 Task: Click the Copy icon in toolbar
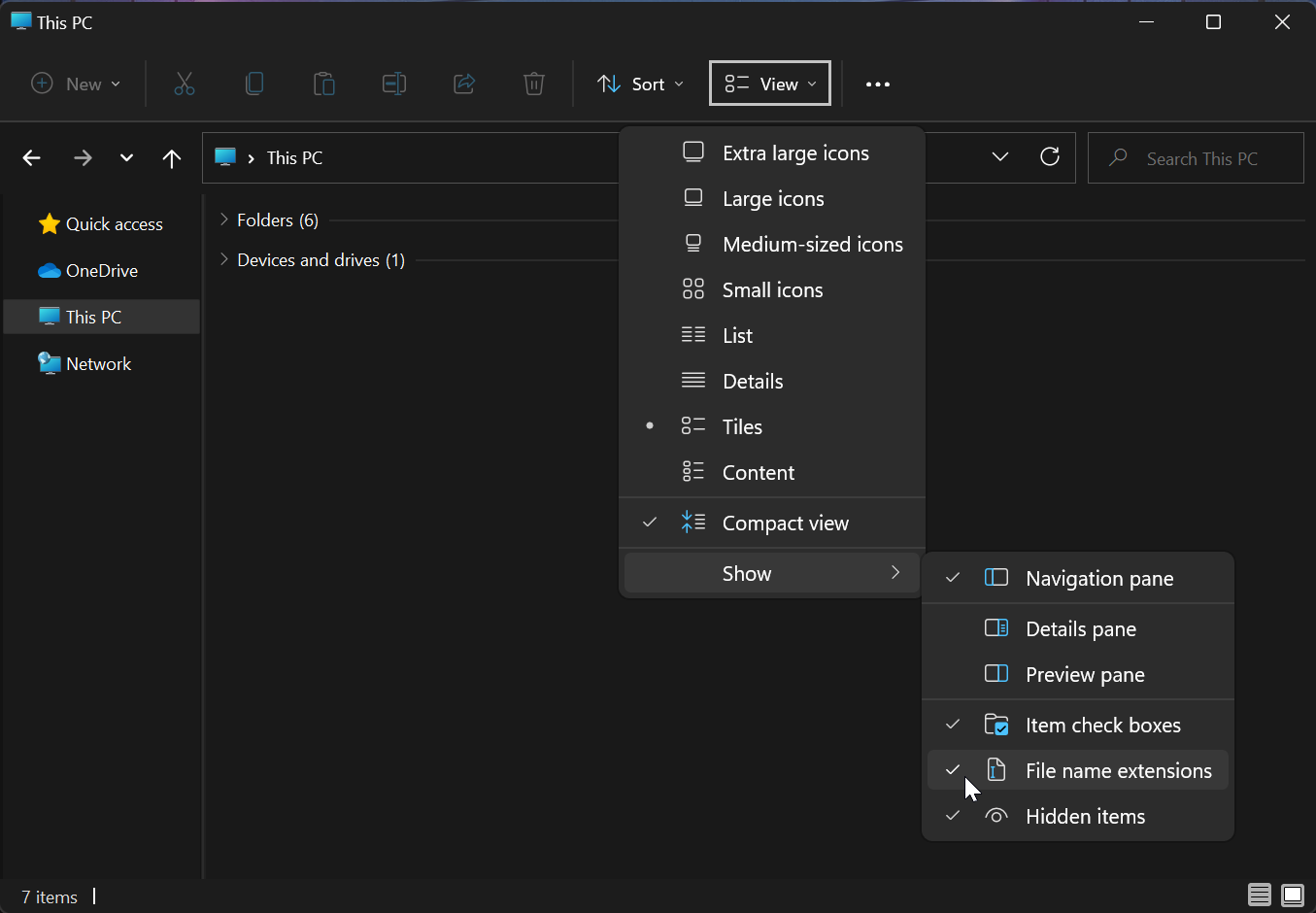pos(254,85)
